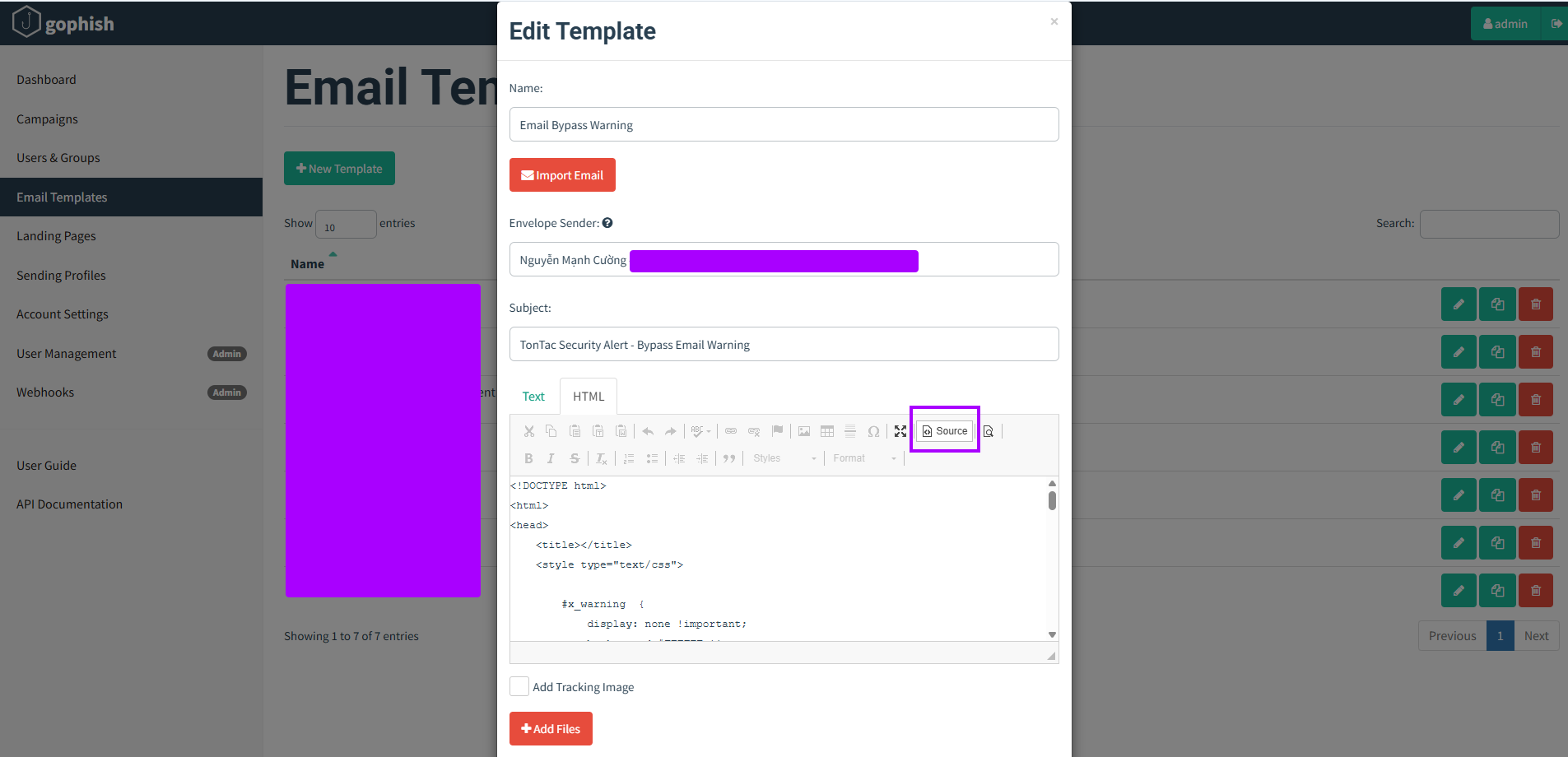Open the Styles dropdown

784,458
